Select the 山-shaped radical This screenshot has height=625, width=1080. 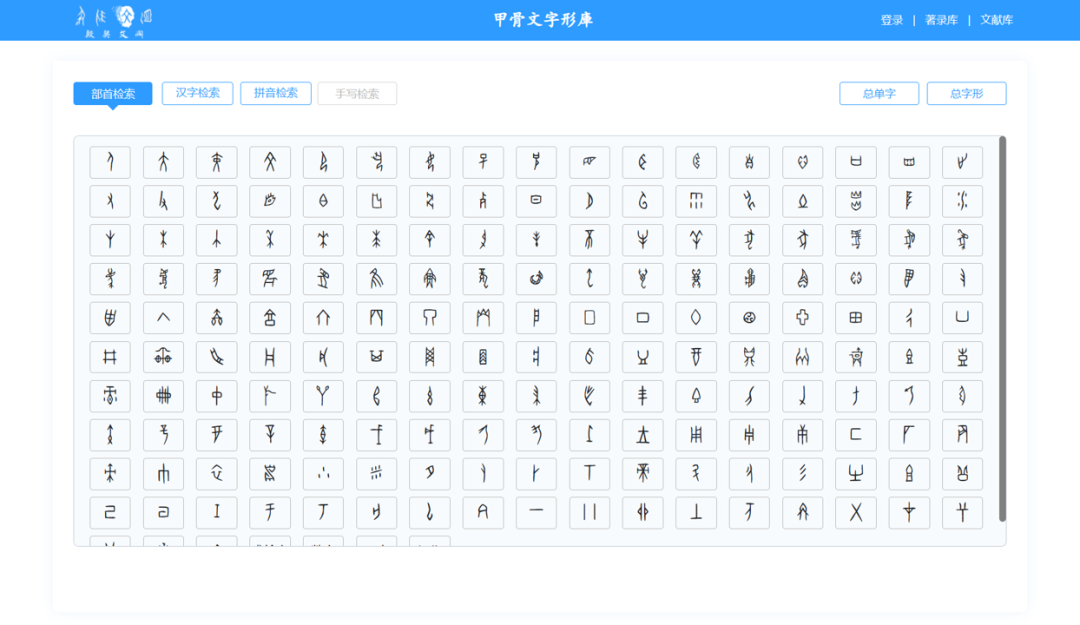(x=855, y=473)
